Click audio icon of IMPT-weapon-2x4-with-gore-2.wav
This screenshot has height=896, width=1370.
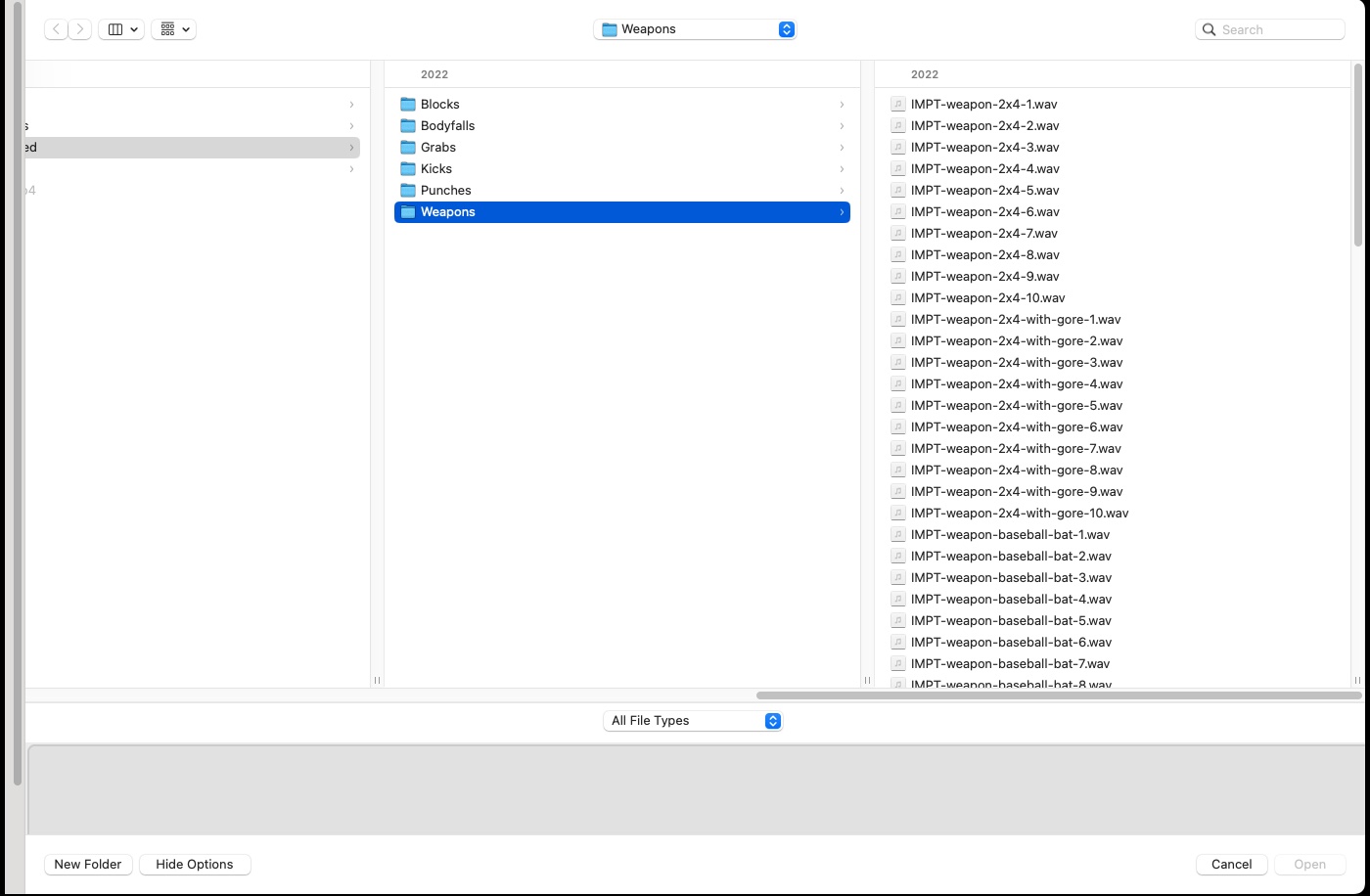point(897,340)
